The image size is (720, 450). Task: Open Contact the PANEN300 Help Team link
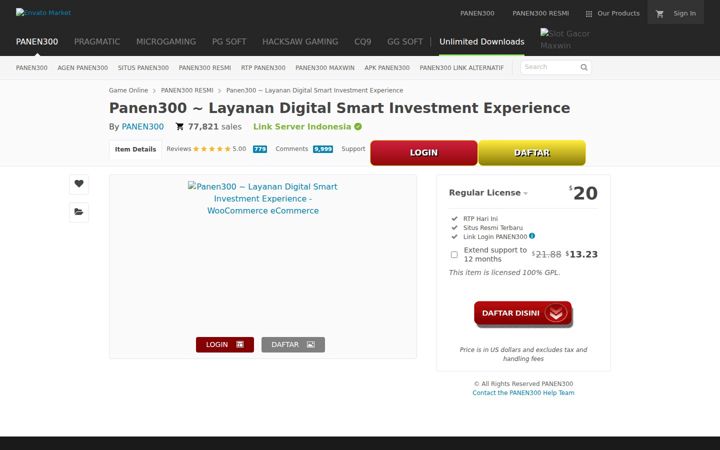pos(523,393)
